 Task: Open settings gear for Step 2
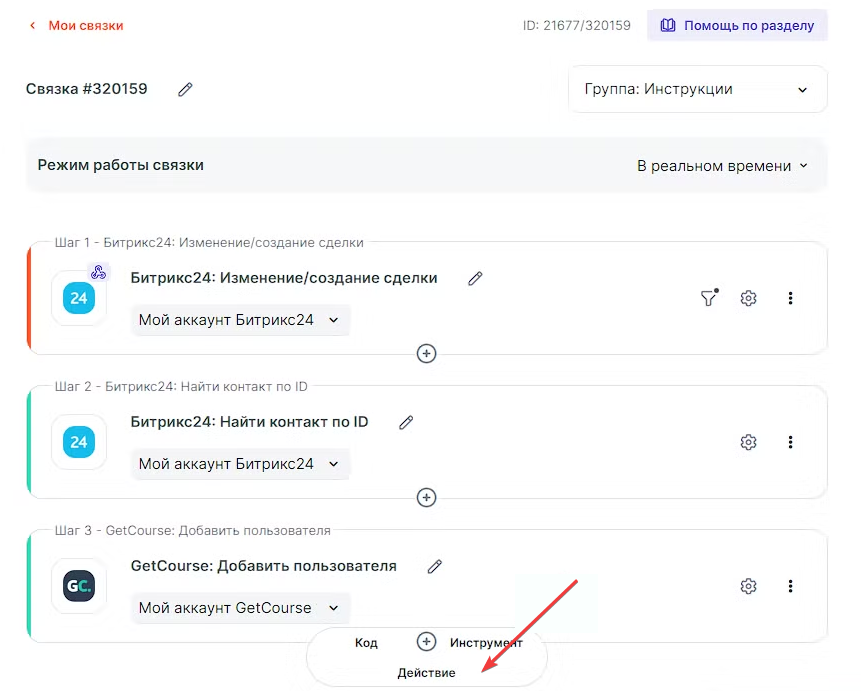pos(748,442)
